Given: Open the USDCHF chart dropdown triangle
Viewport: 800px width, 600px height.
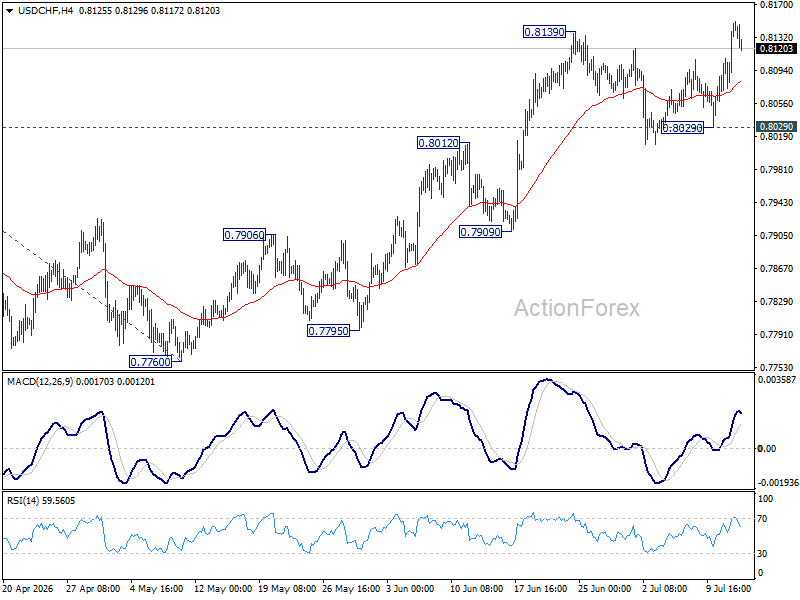Looking at the screenshot, I should point(9,11).
